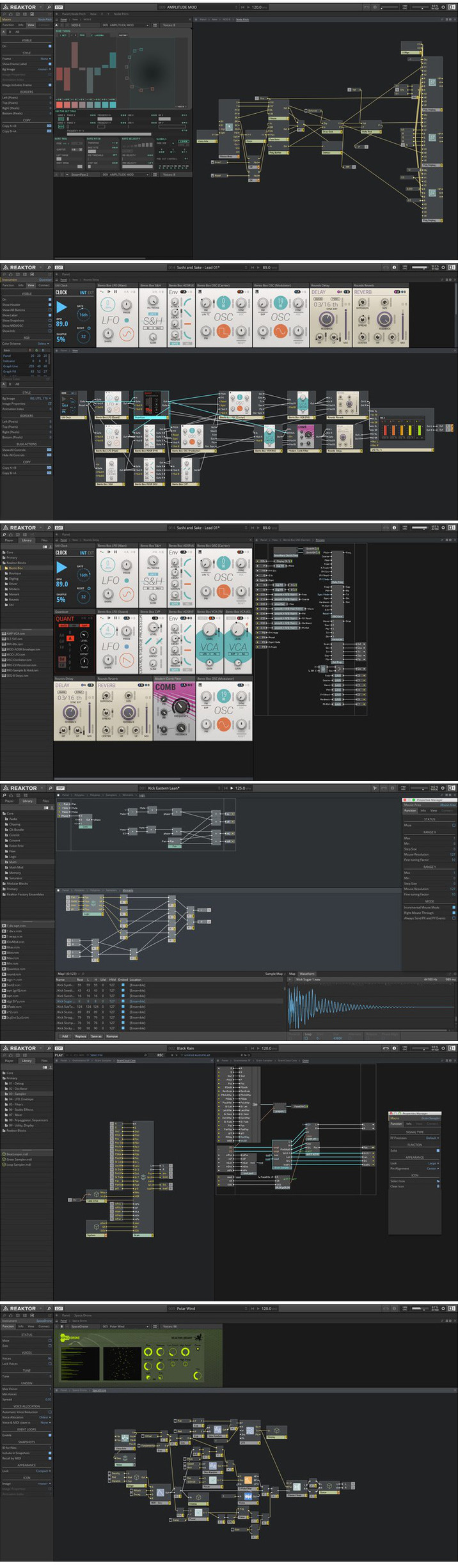Expand the Bento Box library folder
Image resolution: width=458 pixels, height=1568 pixels.
point(15,568)
